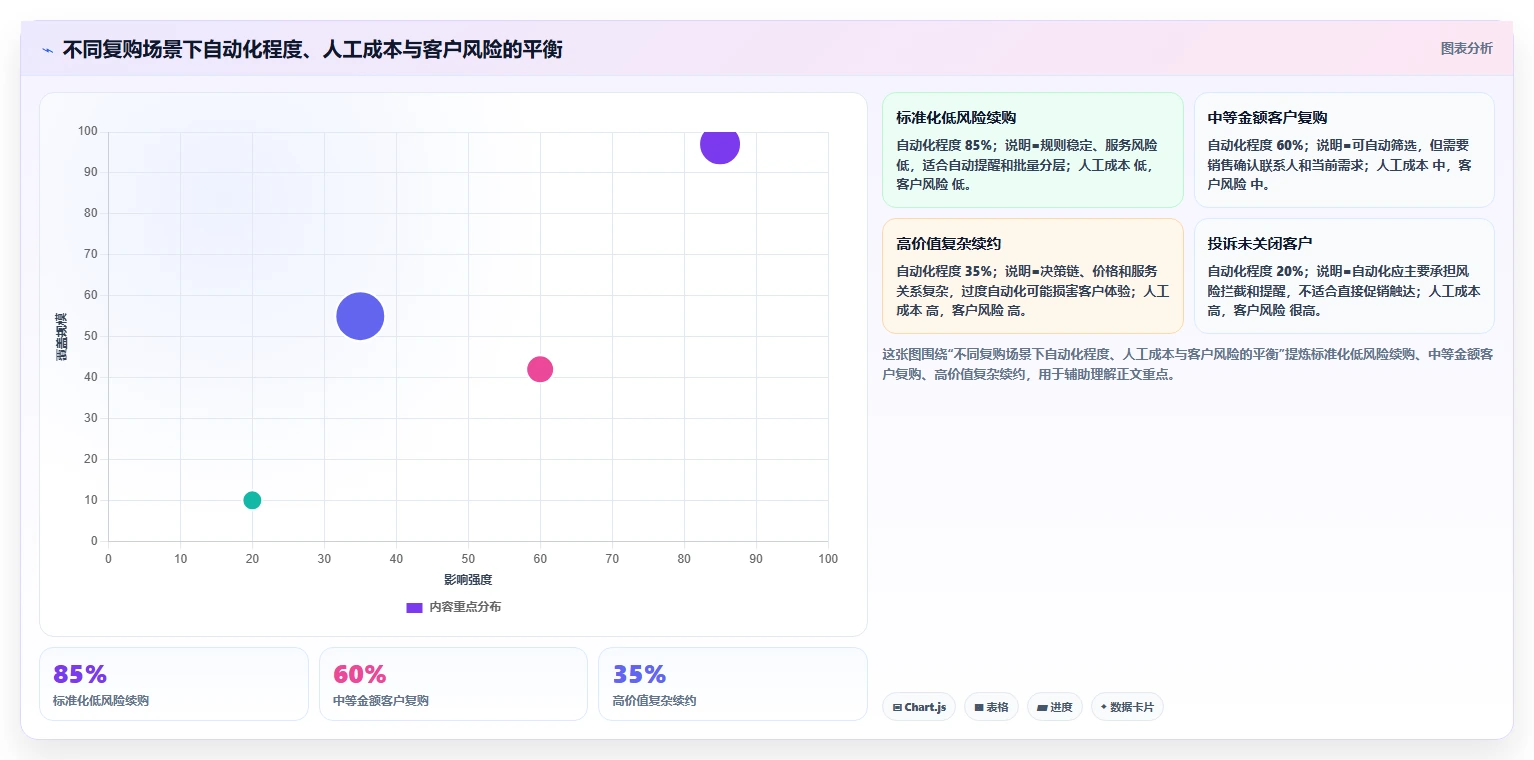Toggle the 内容重点分布 legend item
The width and height of the screenshot is (1534, 760).
coord(453,607)
